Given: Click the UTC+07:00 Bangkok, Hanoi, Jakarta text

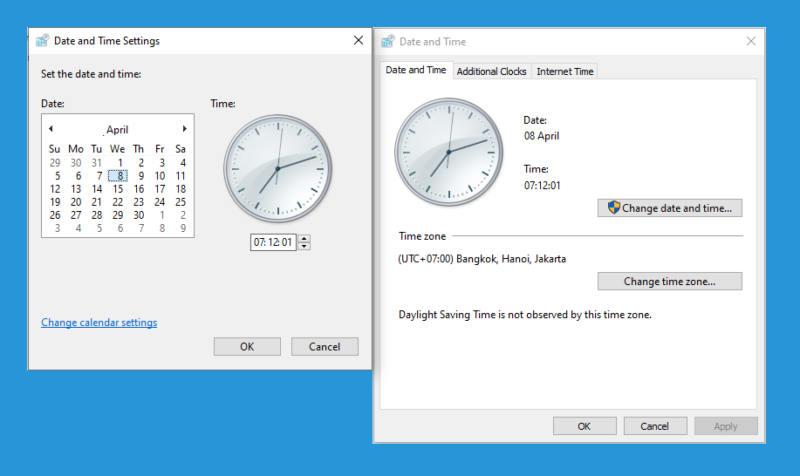Looking at the screenshot, I should tap(482, 259).
